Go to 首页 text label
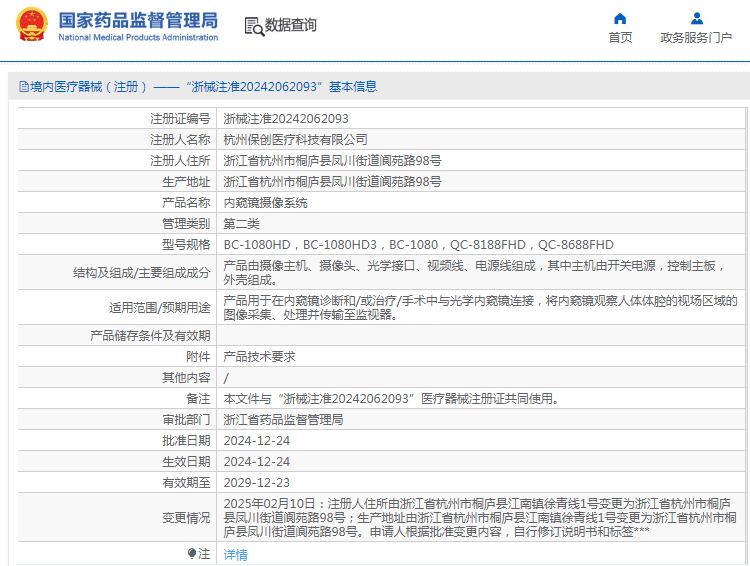The image size is (750, 566). tap(620, 38)
